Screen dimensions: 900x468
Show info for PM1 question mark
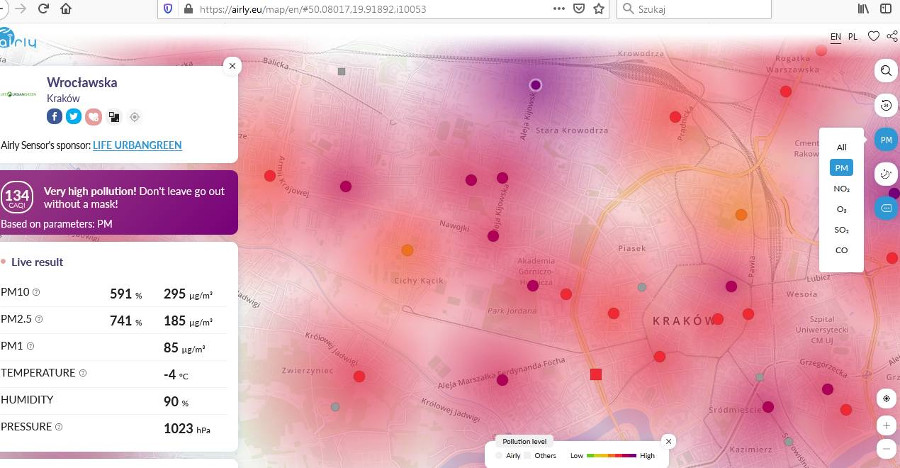pyautogui.click(x=30, y=346)
